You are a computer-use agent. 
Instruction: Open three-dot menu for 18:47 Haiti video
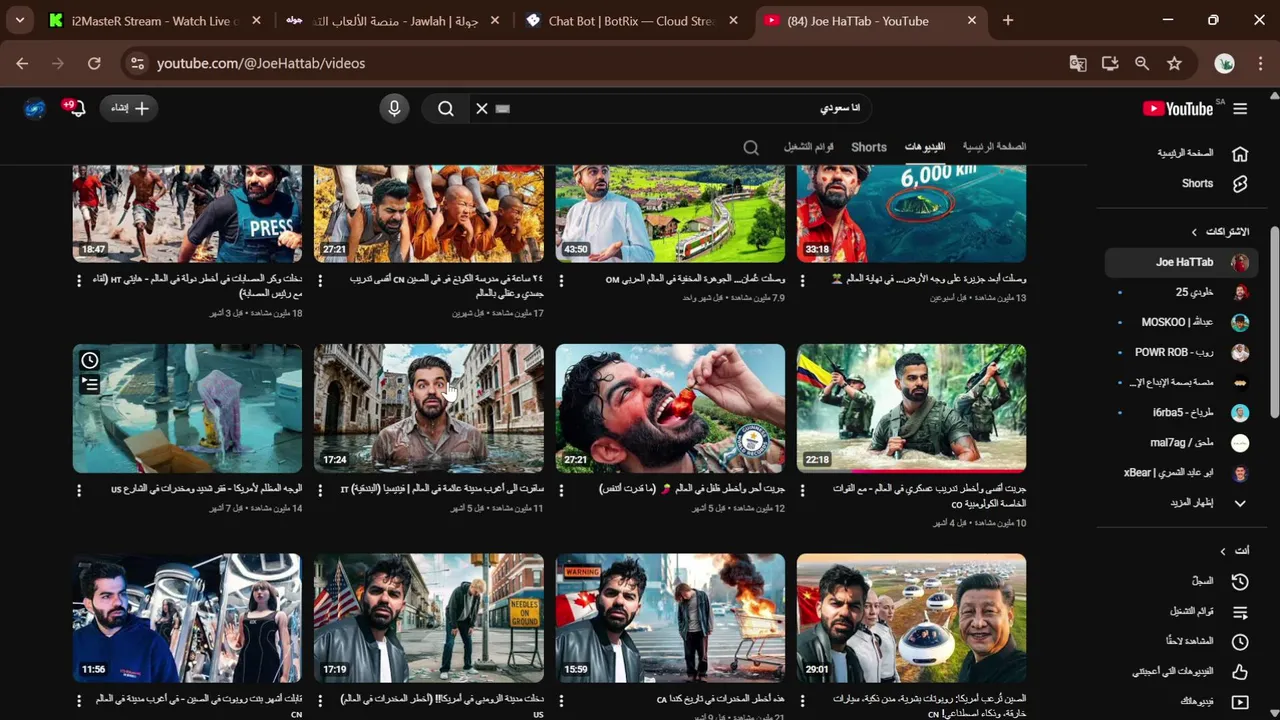click(79, 281)
